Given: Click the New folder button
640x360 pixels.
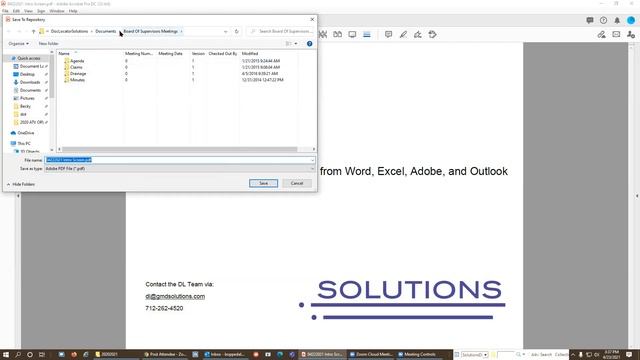Looking at the screenshot, I should [49, 44].
